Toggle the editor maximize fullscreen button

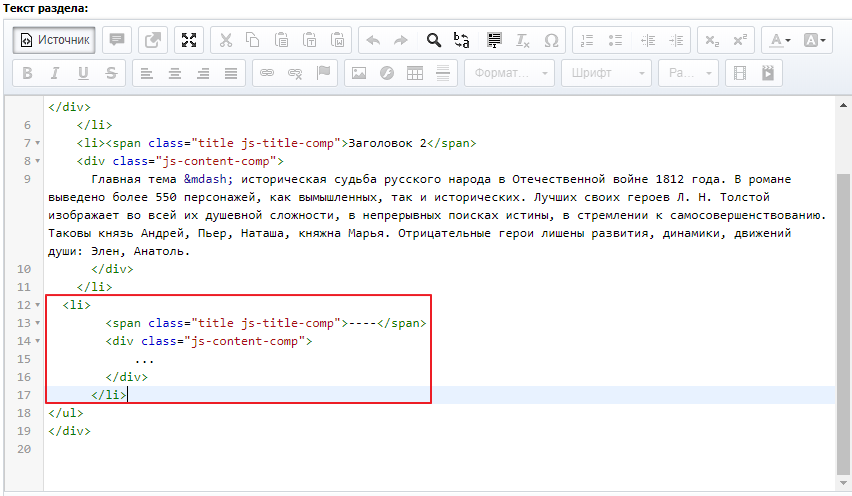point(189,40)
